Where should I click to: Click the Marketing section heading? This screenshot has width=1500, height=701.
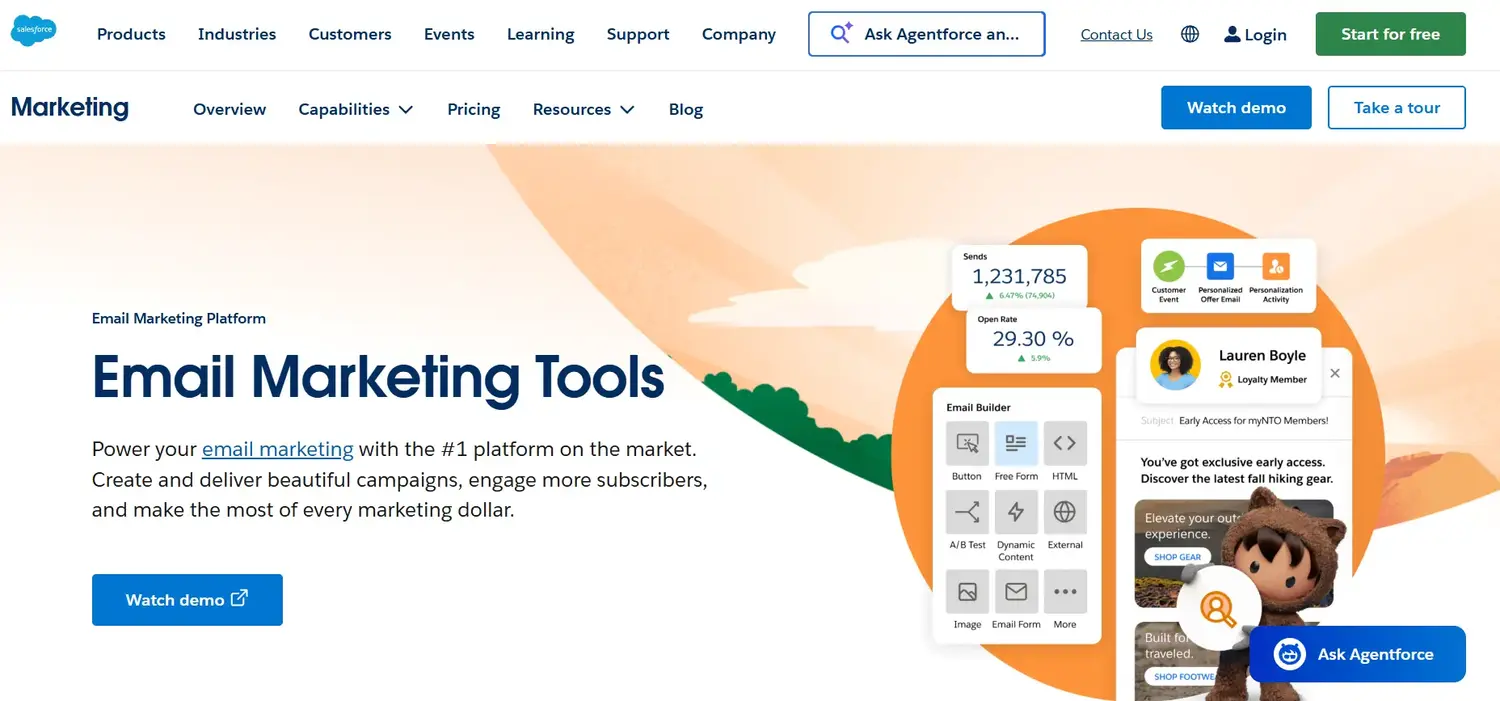[x=70, y=107]
